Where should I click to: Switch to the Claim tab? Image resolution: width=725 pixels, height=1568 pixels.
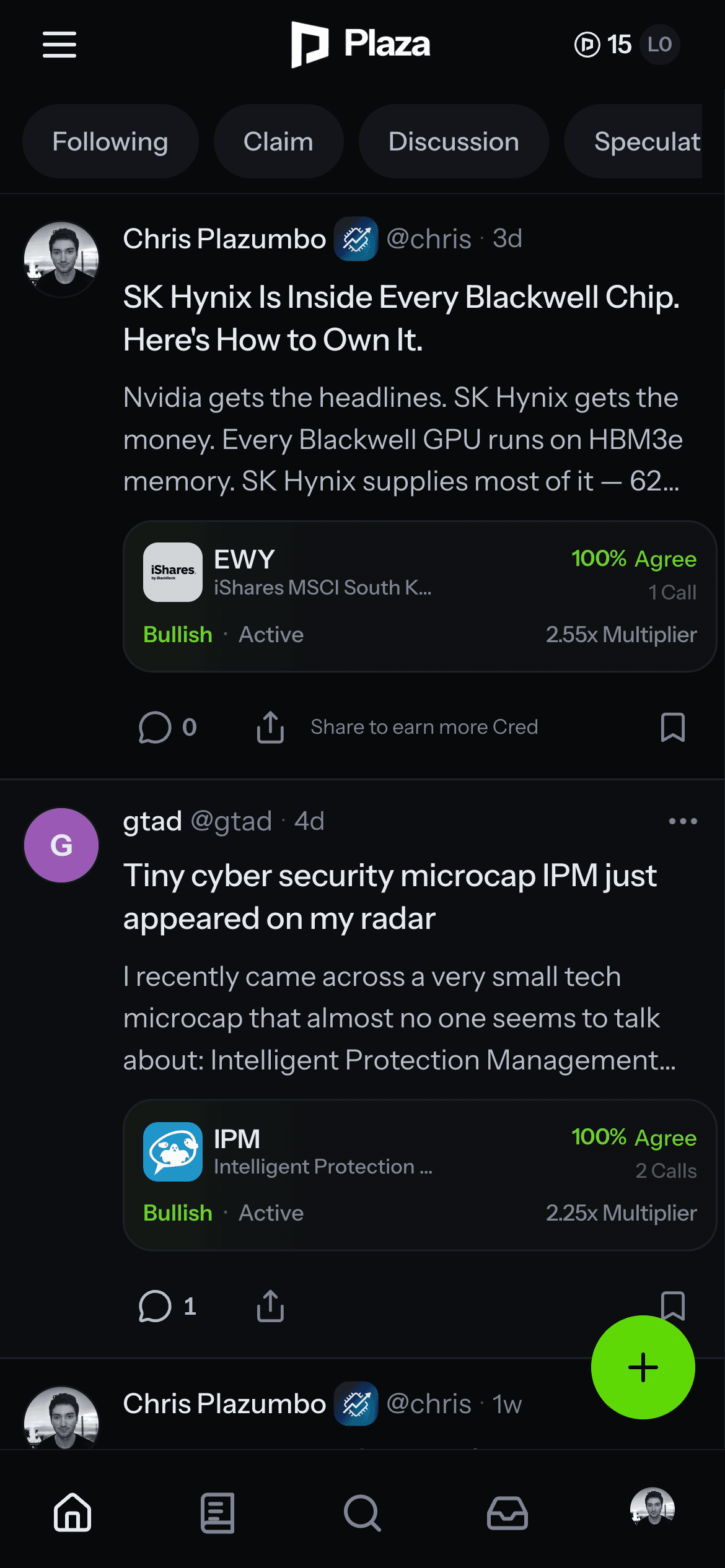[x=278, y=142]
